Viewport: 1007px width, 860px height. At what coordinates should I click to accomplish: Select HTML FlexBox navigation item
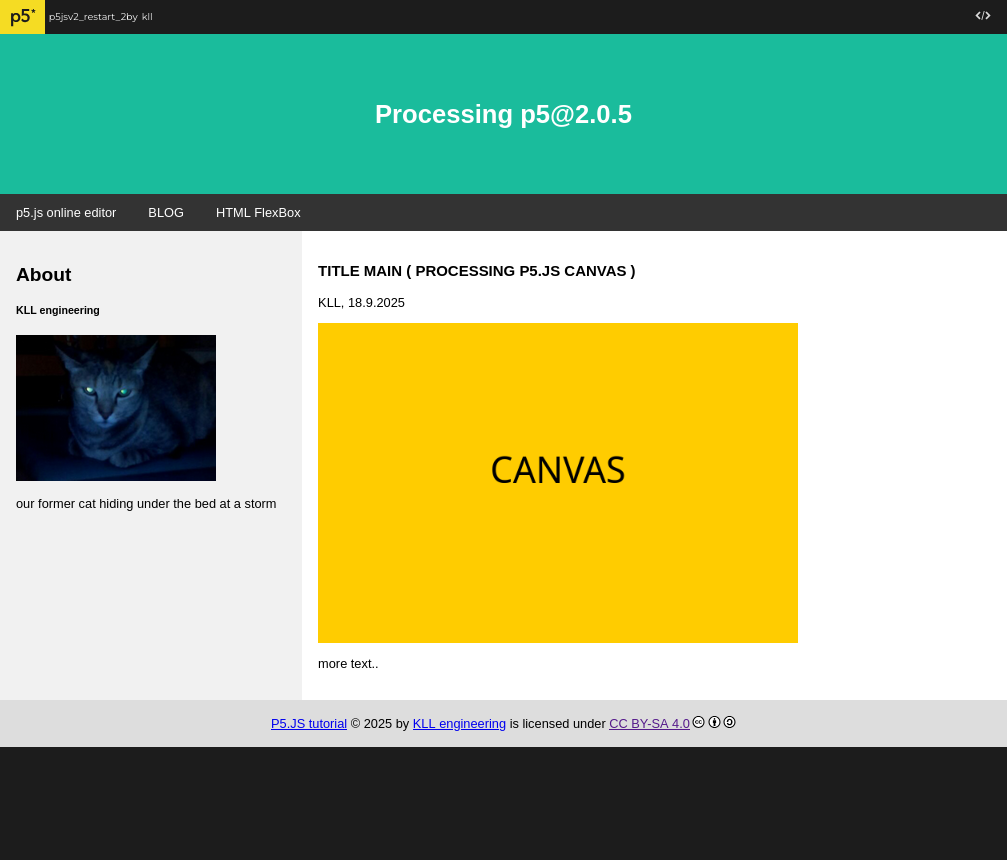click(x=258, y=213)
